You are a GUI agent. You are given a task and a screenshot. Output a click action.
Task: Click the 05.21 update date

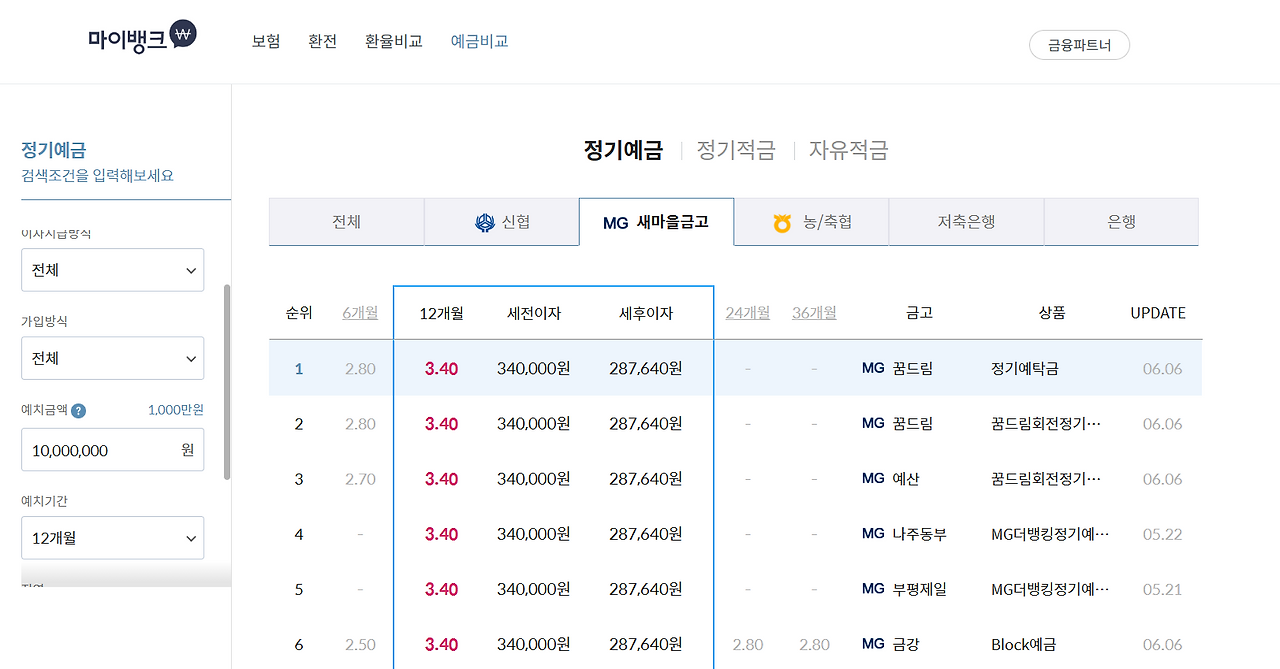[1162, 589]
